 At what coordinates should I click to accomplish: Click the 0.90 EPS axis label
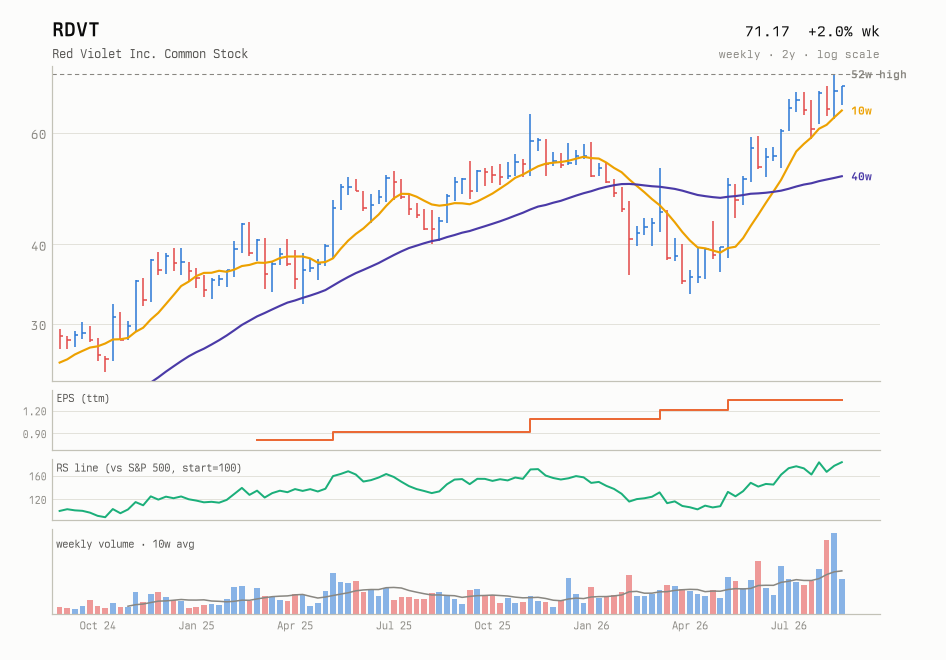coord(34,434)
